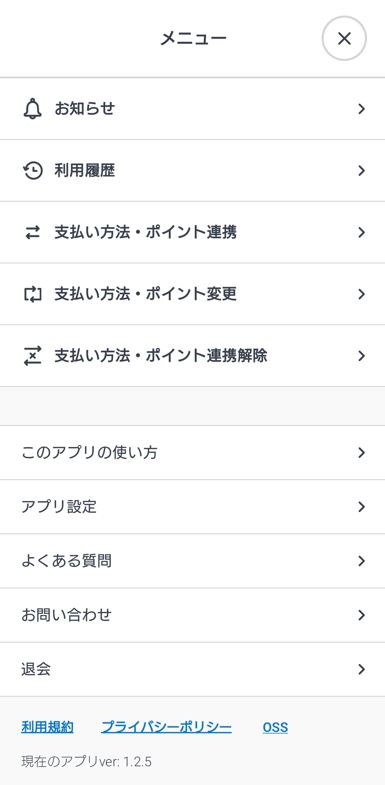Select the 利用履歴 menu entry
The height and width of the screenshot is (785, 385).
tap(192, 171)
